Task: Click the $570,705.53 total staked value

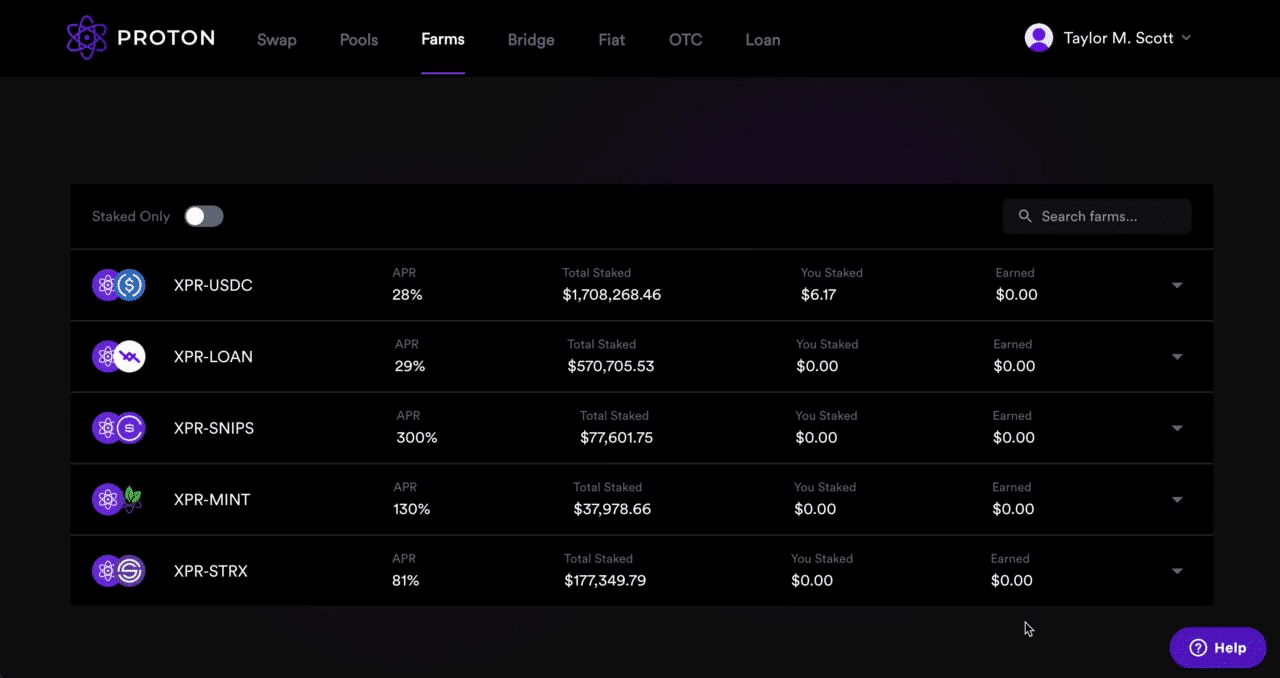Action: click(611, 366)
